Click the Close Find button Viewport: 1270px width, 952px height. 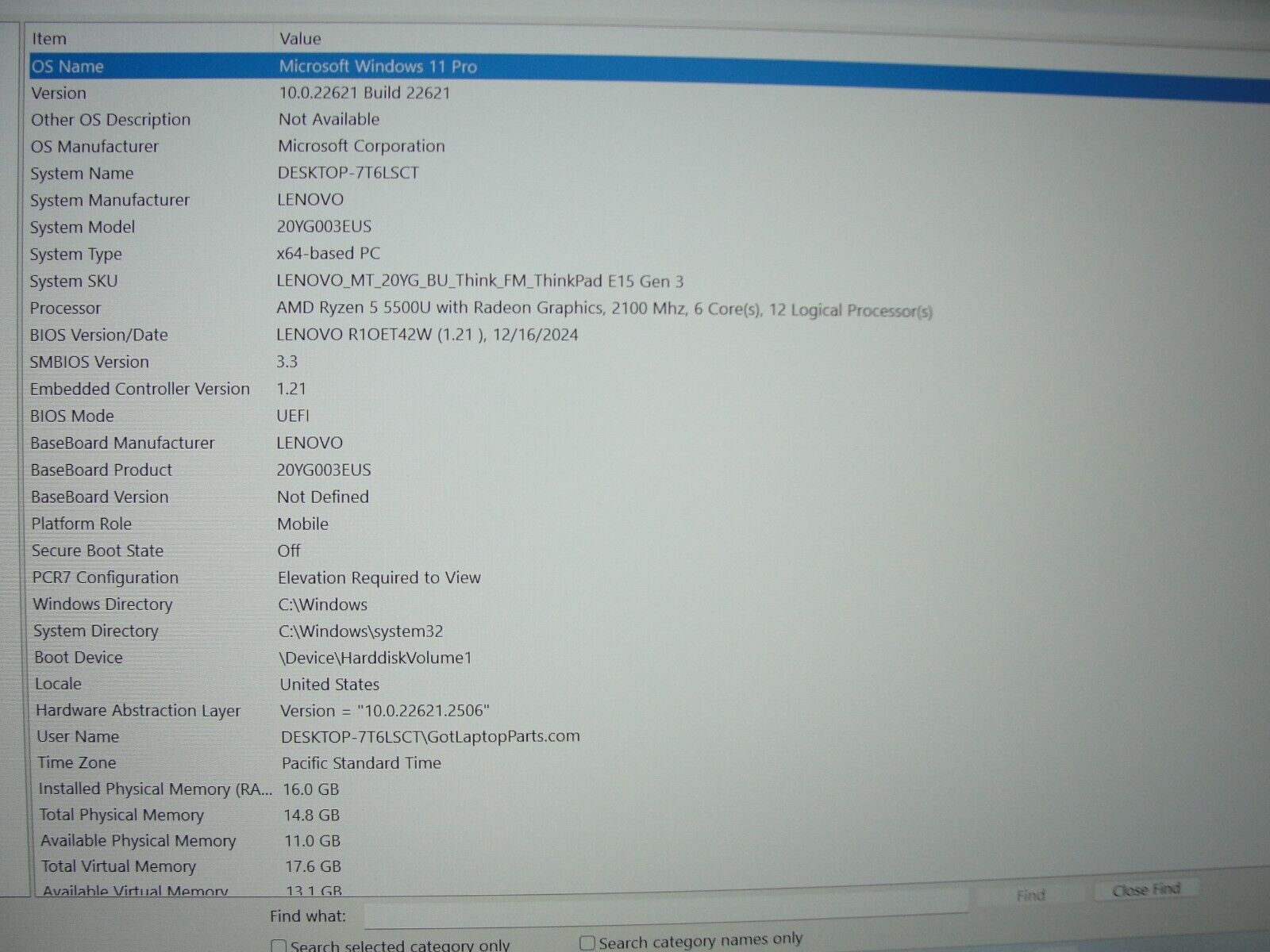1145,890
